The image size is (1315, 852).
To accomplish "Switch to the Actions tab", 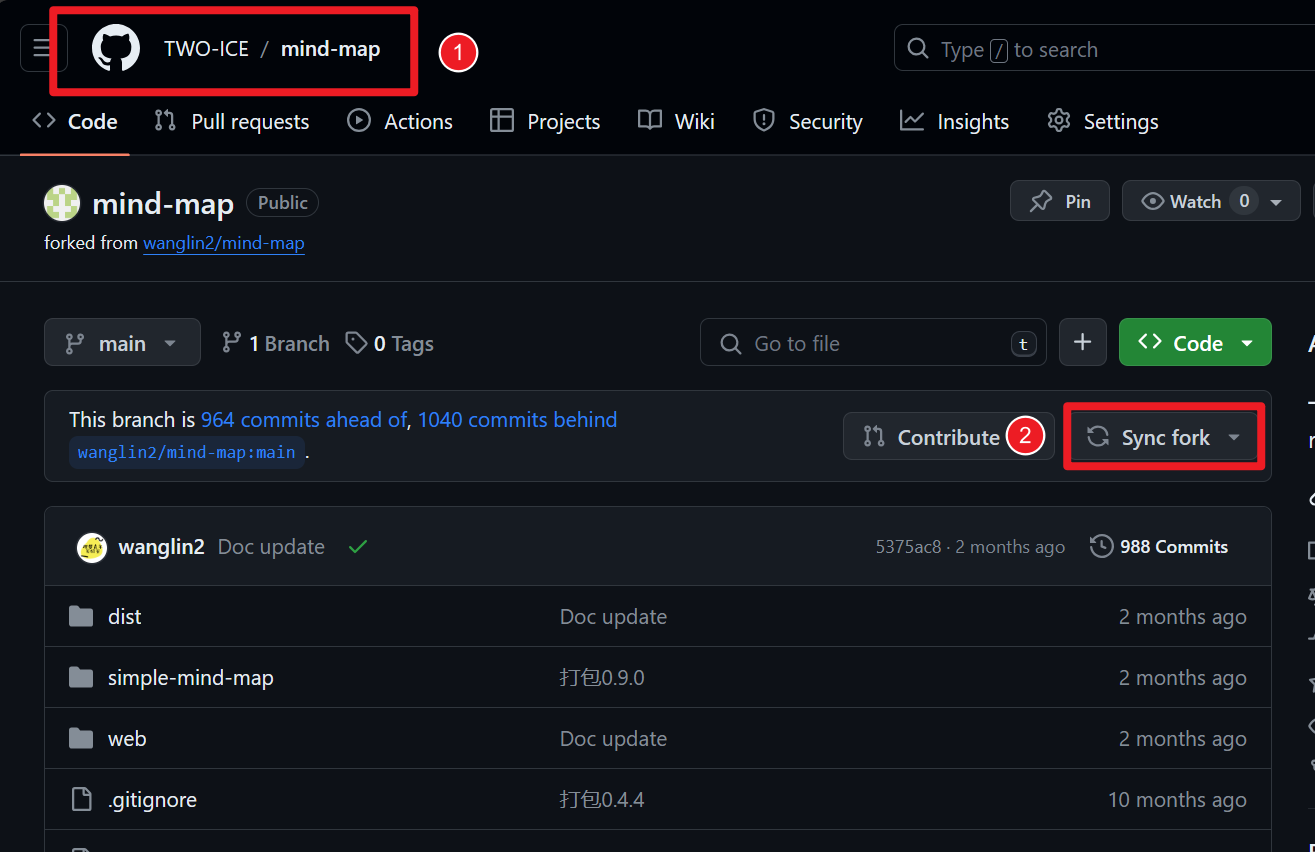I will pos(400,121).
